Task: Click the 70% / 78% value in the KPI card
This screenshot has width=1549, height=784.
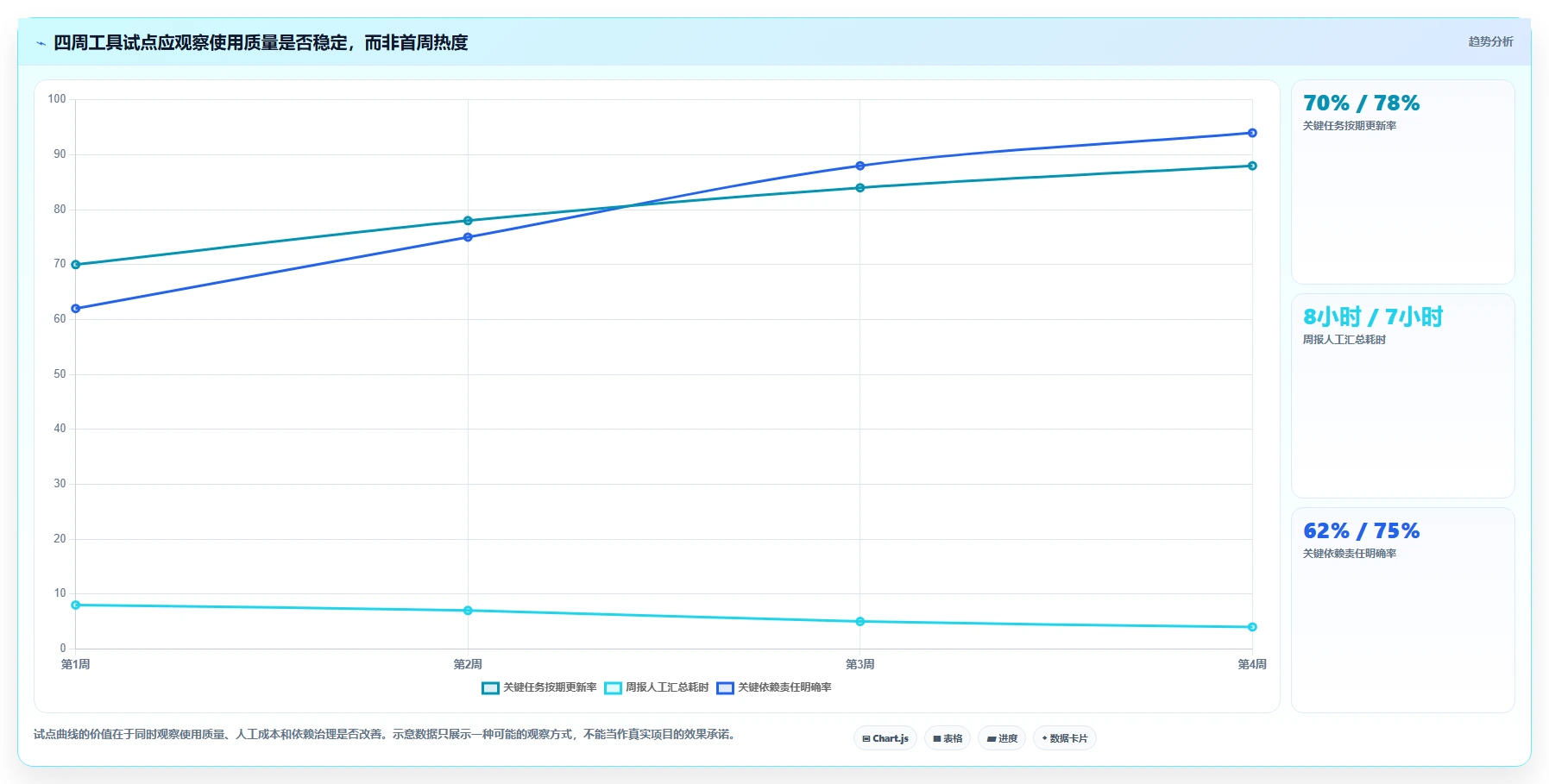Action: (x=1361, y=103)
